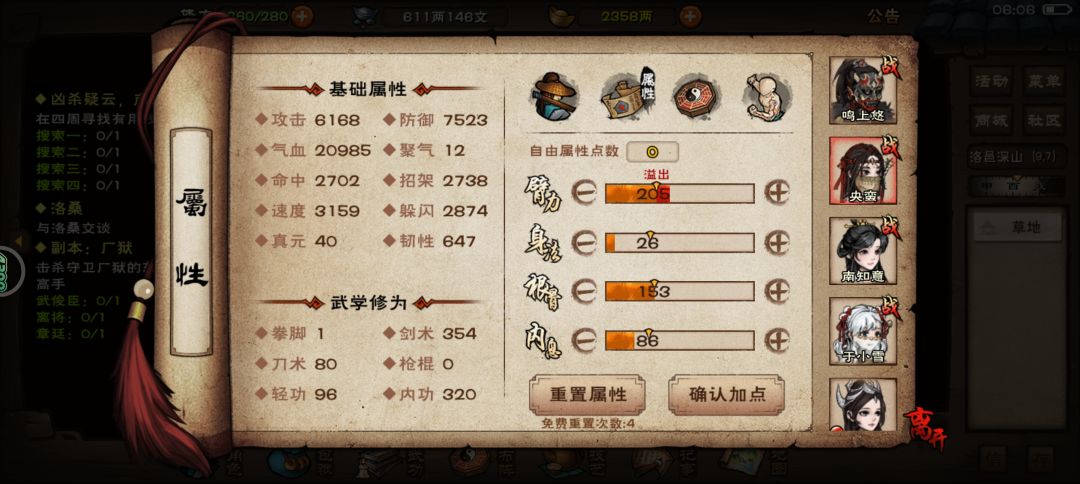This screenshot has height=484, width=1080.
Task: Select the 于小雪 character portrait
Action: coord(863,330)
